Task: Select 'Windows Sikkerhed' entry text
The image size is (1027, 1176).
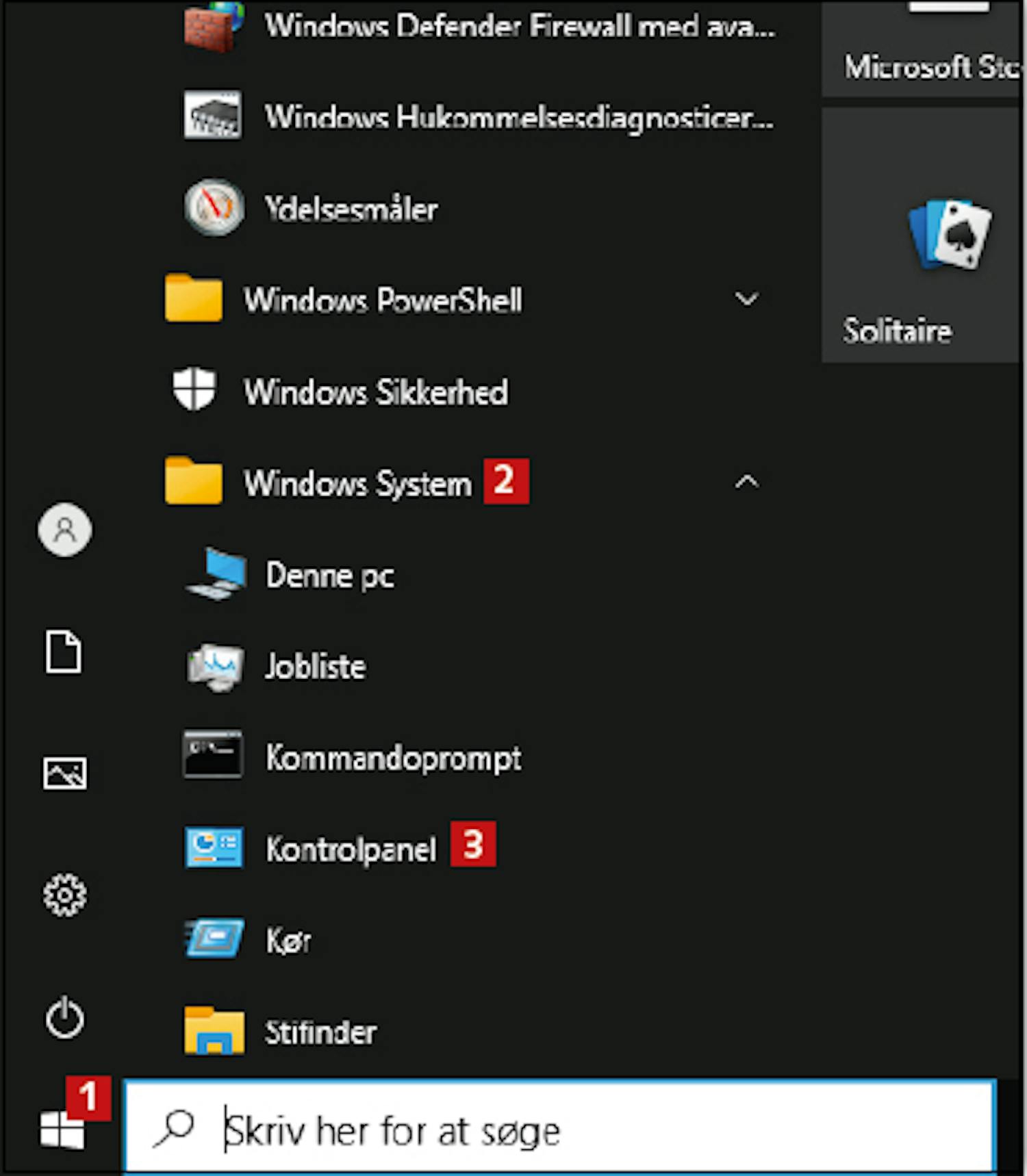Action: [x=376, y=392]
